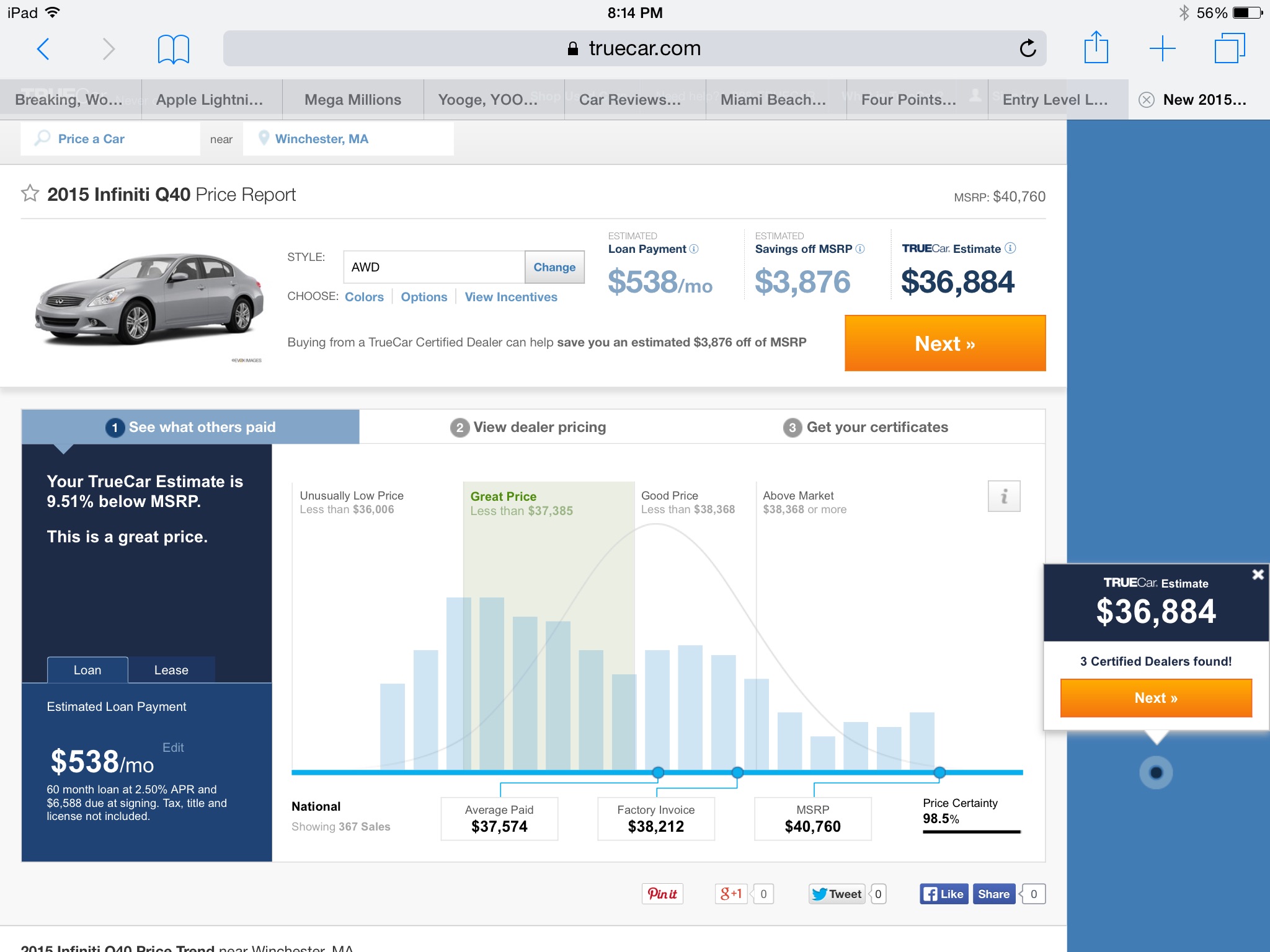The image size is (1270, 952).
Task: Click large orange Next button
Action: pyautogui.click(x=945, y=343)
